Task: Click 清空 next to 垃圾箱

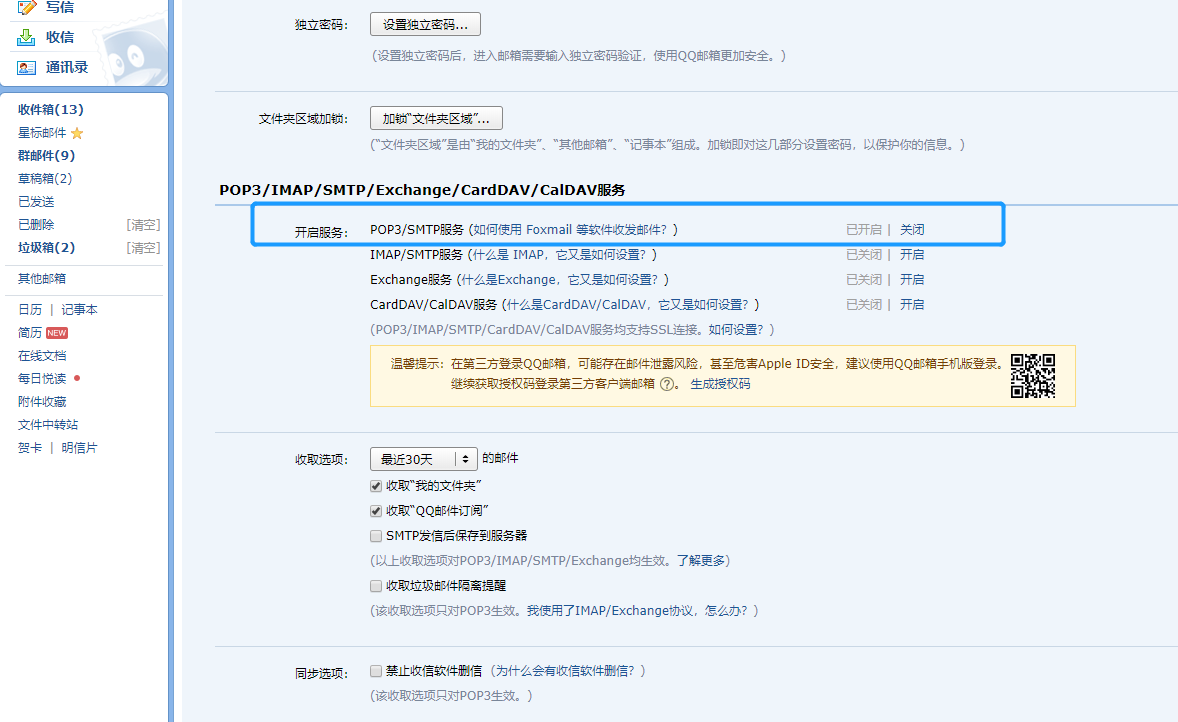Action: [x=143, y=248]
